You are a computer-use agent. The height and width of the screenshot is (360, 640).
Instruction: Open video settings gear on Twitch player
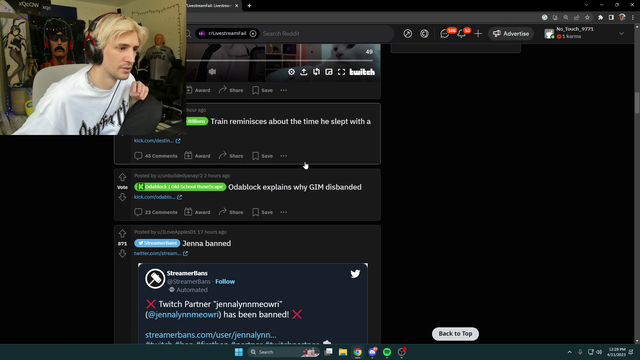click(291, 72)
